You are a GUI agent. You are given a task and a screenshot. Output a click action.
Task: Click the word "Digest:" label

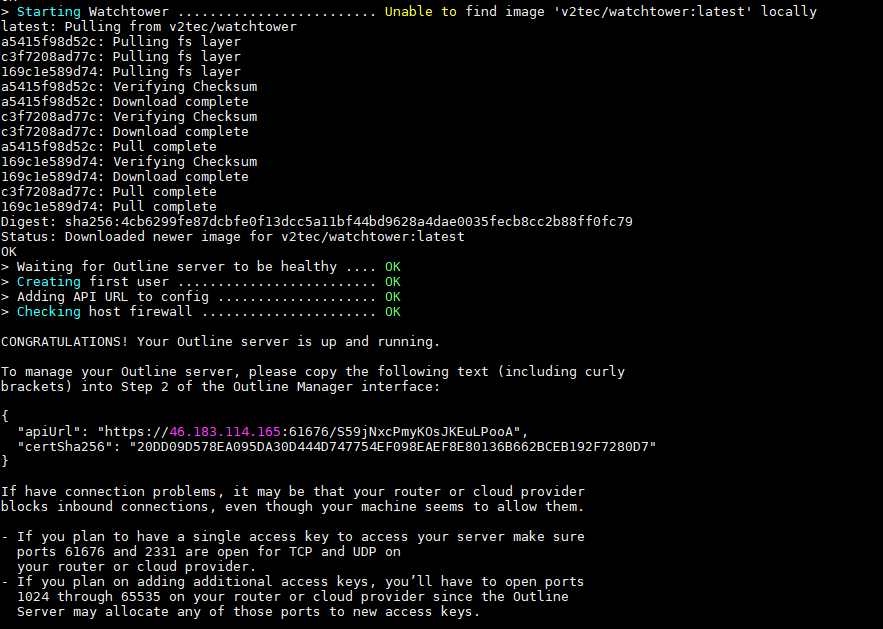click(29, 222)
